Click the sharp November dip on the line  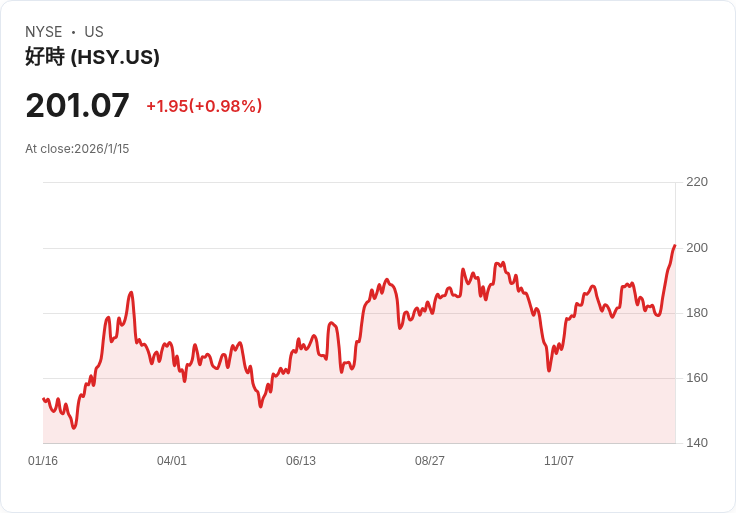[549, 371]
